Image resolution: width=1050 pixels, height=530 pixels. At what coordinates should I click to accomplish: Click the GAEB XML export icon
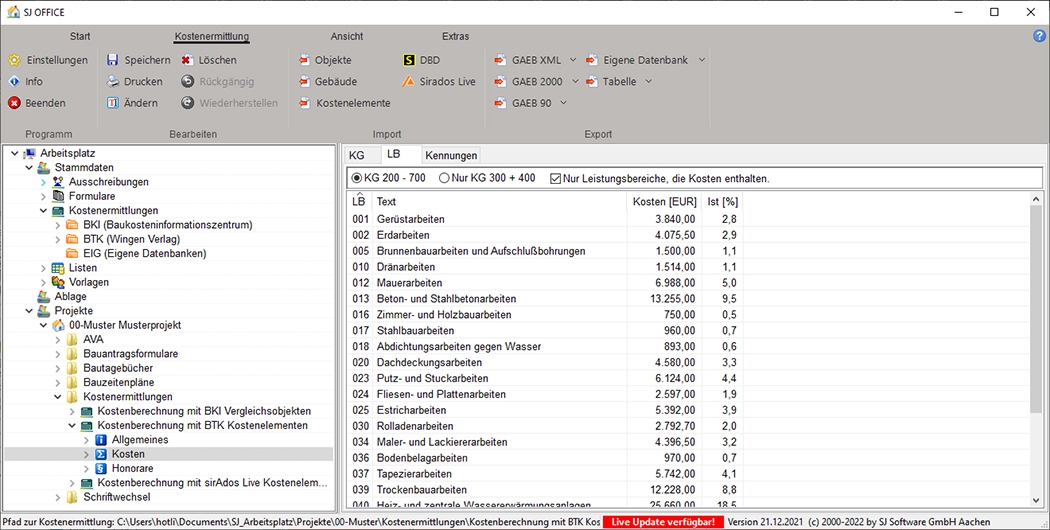click(x=500, y=60)
